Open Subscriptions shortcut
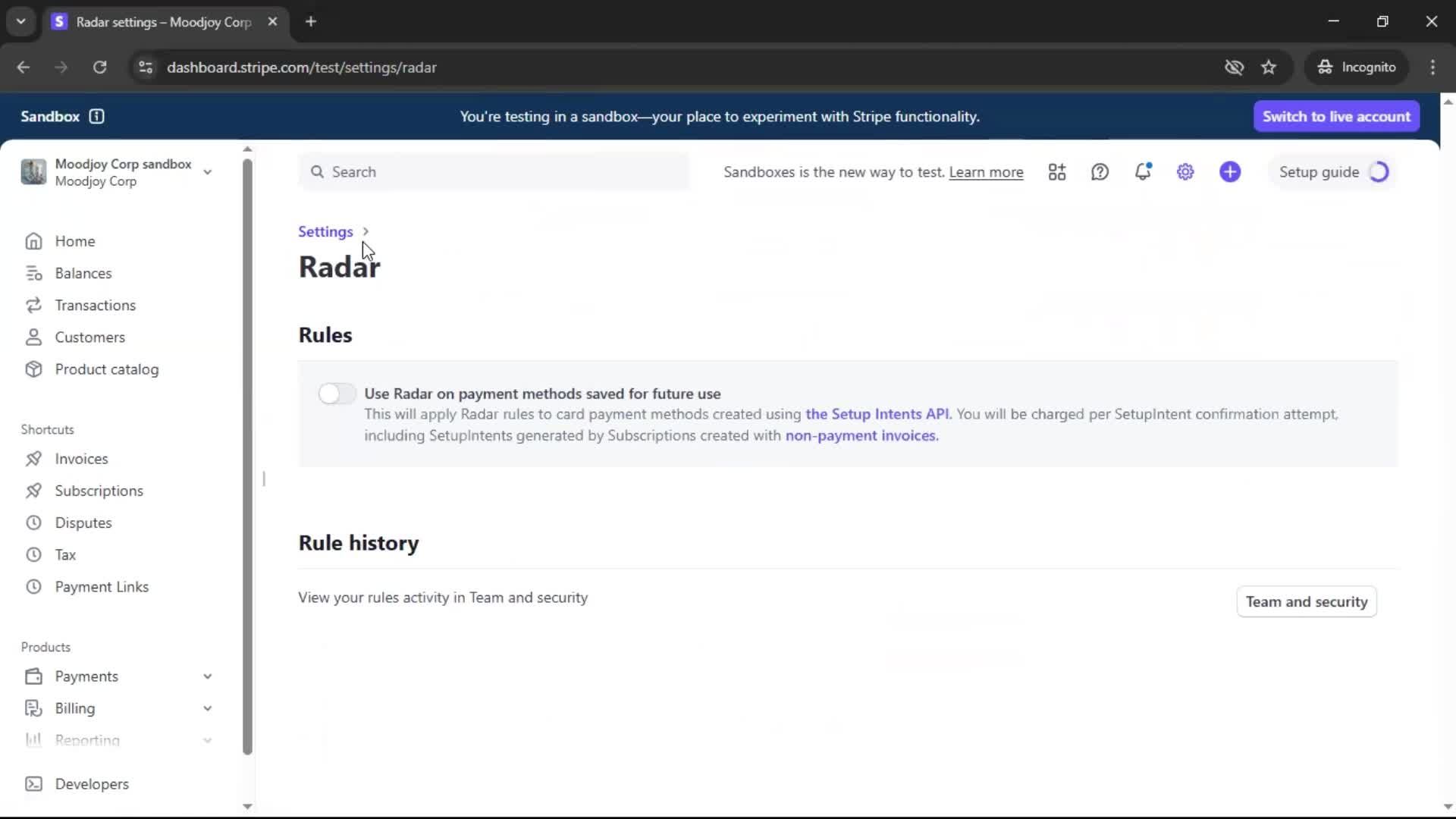Image resolution: width=1456 pixels, height=819 pixels. pyautogui.click(x=99, y=491)
